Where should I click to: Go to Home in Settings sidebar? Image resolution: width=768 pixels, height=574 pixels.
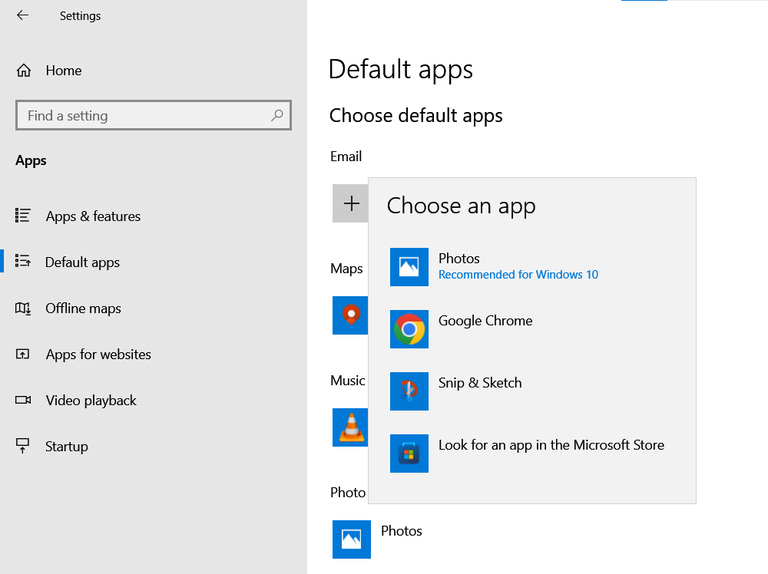tap(63, 70)
